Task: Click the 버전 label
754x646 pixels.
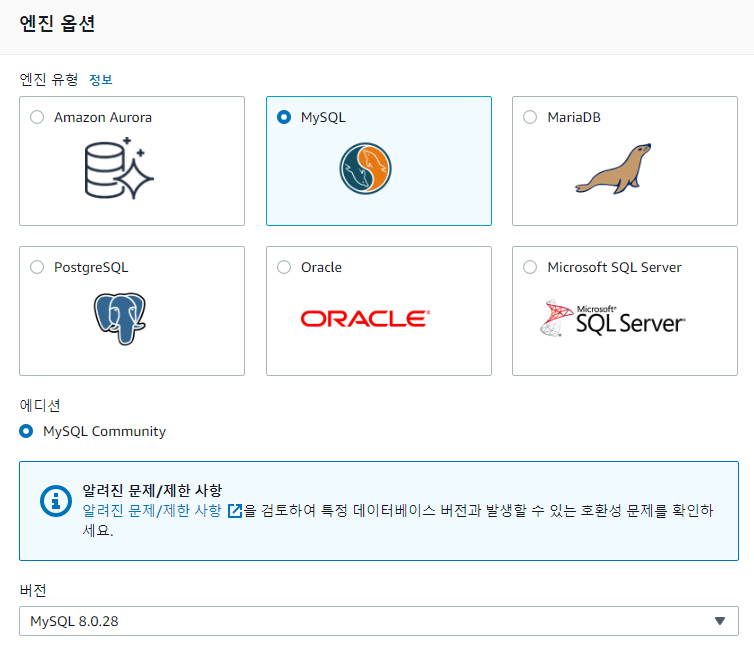Action: 33,590
